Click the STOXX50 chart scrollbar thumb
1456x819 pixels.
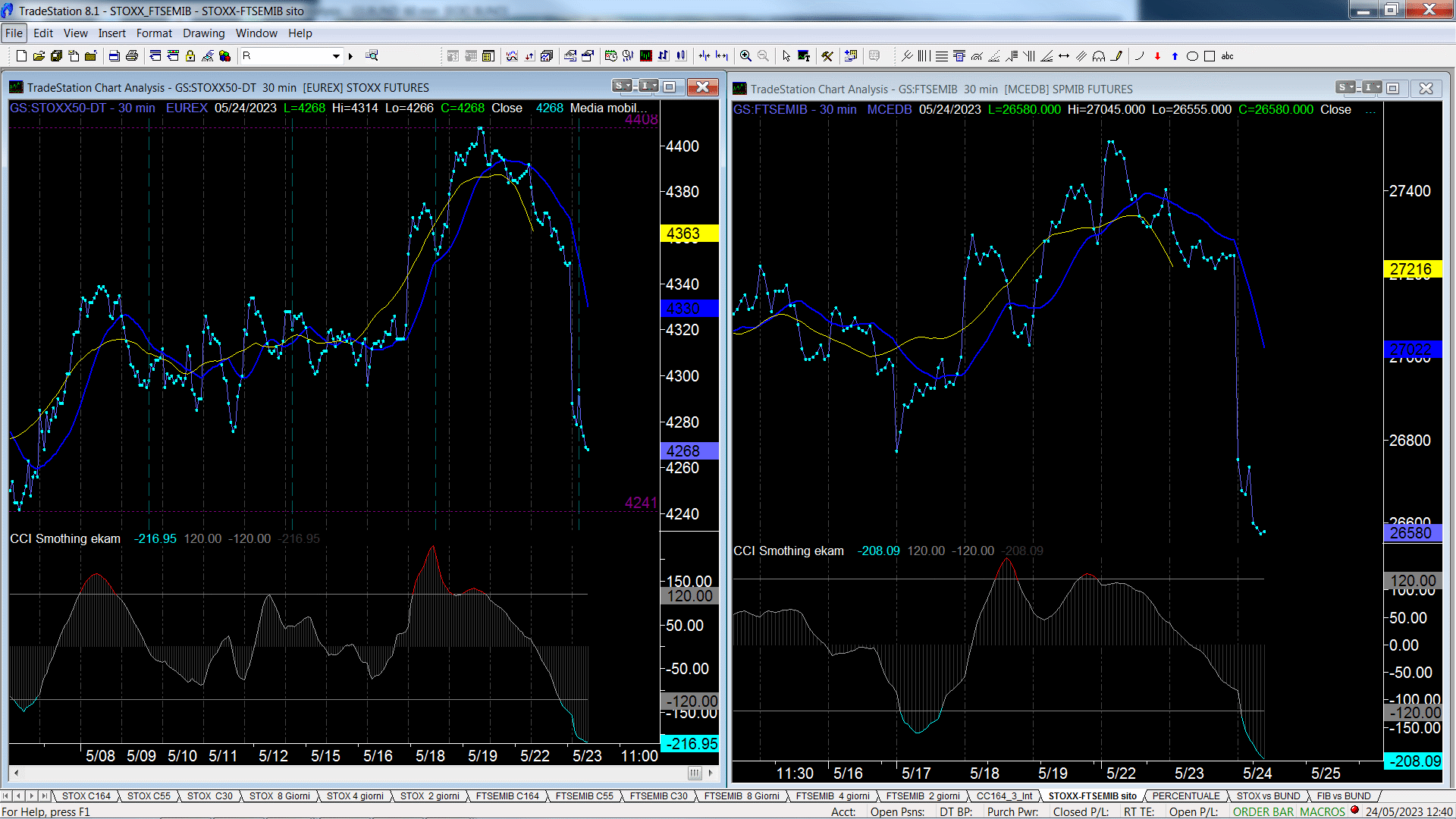[x=695, y=773]
